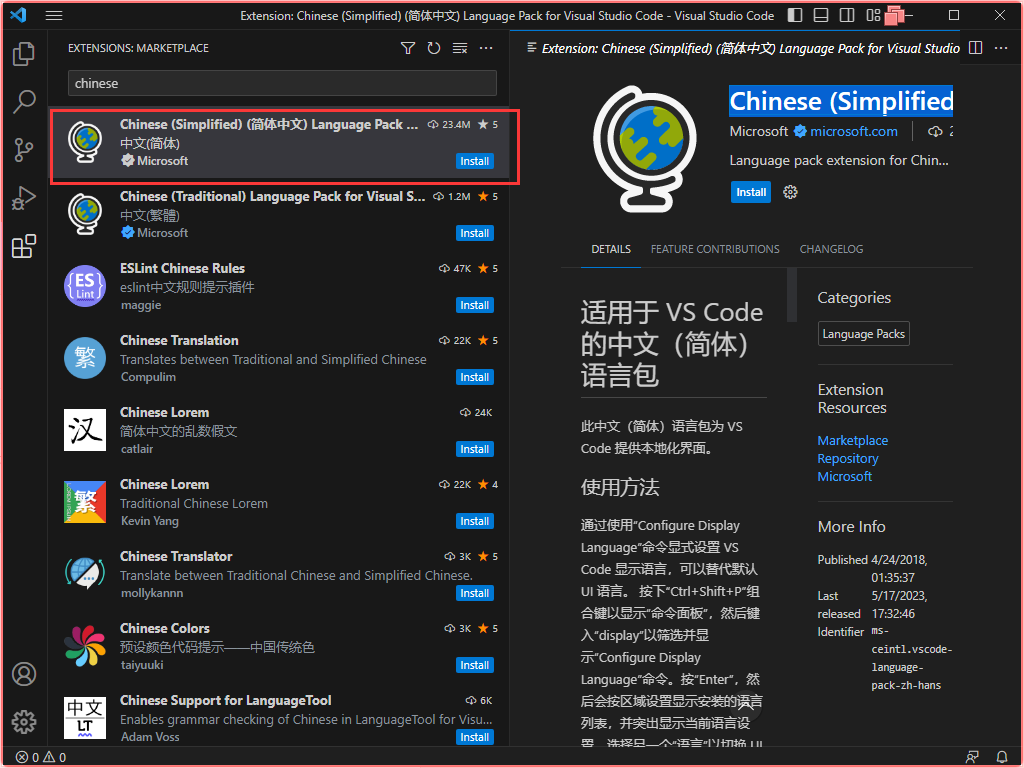The height and width of the screenshot is (768, 1024).
Task: Open Views and More Actions in Extensions header
Action: point(486,48)
